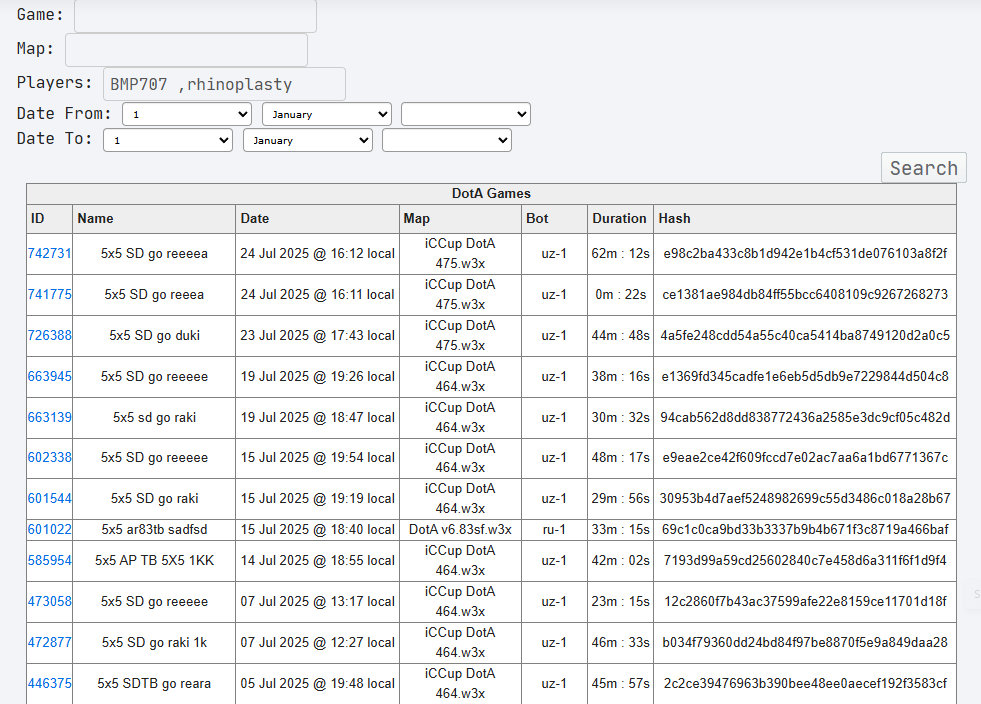Click the Search button
This screenshot has width=981, height=704.
923,168
